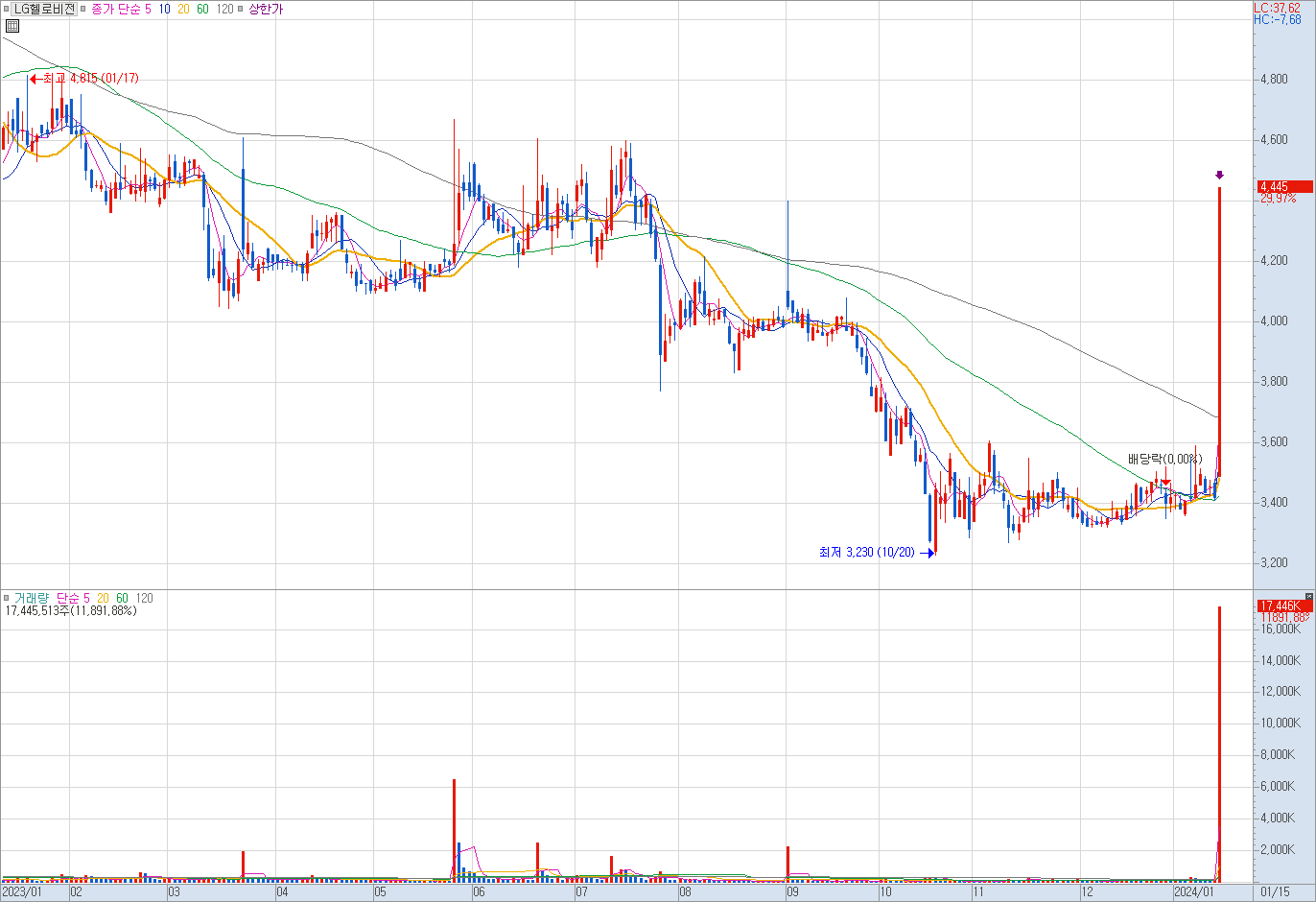Click the 29.97% change label
This screenshot has width=1316, height=902.
point(1278,199)
